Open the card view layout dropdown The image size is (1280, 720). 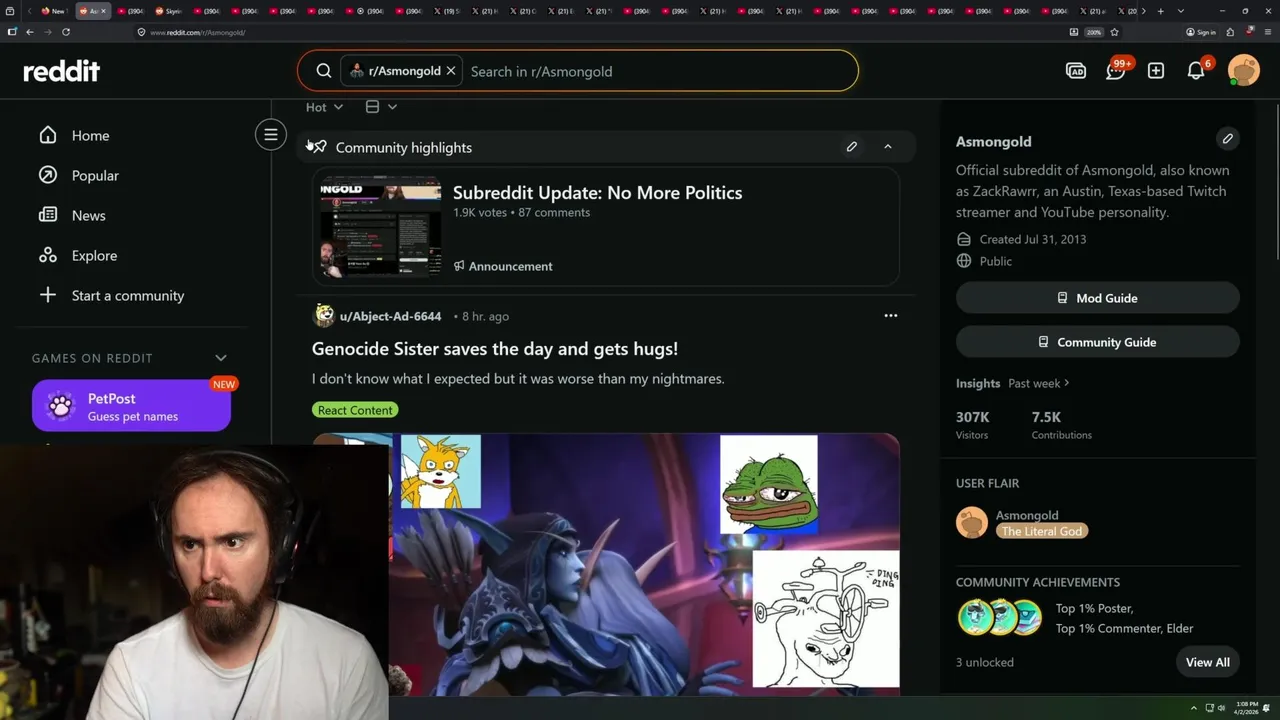coord(381,107)
